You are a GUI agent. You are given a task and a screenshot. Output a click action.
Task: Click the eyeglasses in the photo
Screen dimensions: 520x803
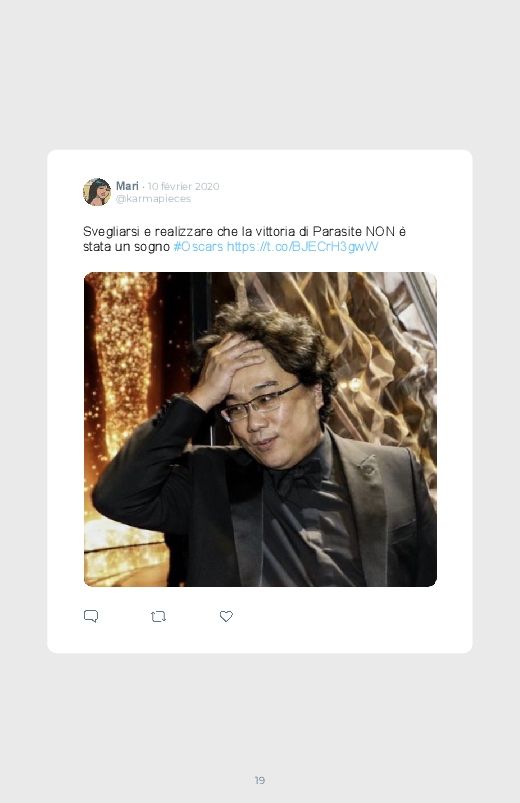259,404
